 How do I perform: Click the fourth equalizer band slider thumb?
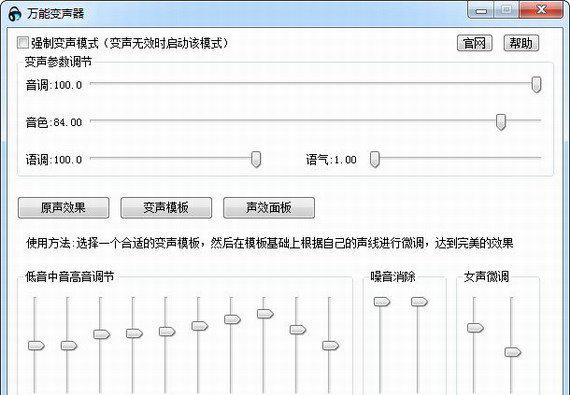[x=134, y=333]
